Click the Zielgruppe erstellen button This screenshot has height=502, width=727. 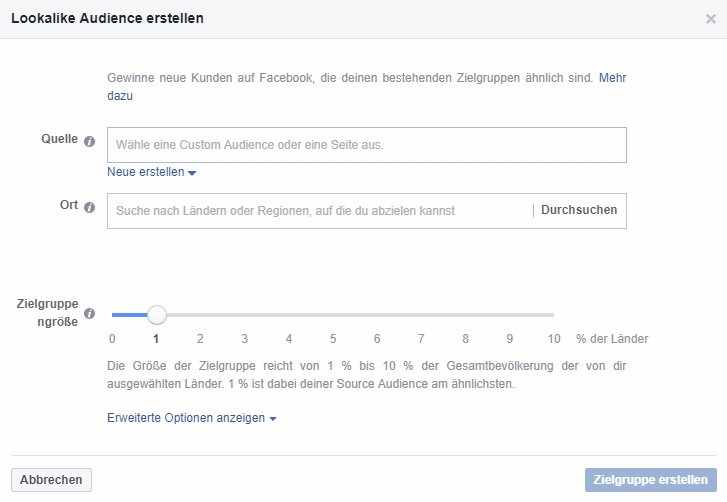coord(651,480)
